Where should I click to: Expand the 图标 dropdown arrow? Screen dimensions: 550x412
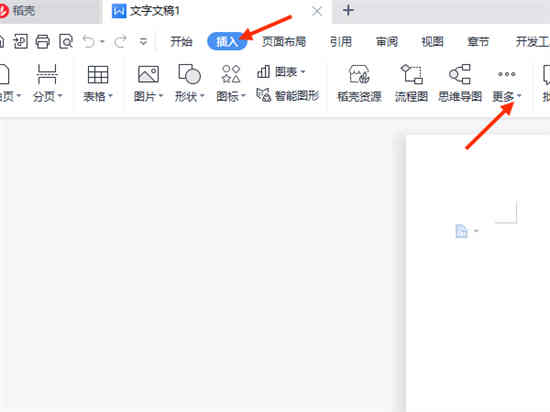click(x=243, y=96)
